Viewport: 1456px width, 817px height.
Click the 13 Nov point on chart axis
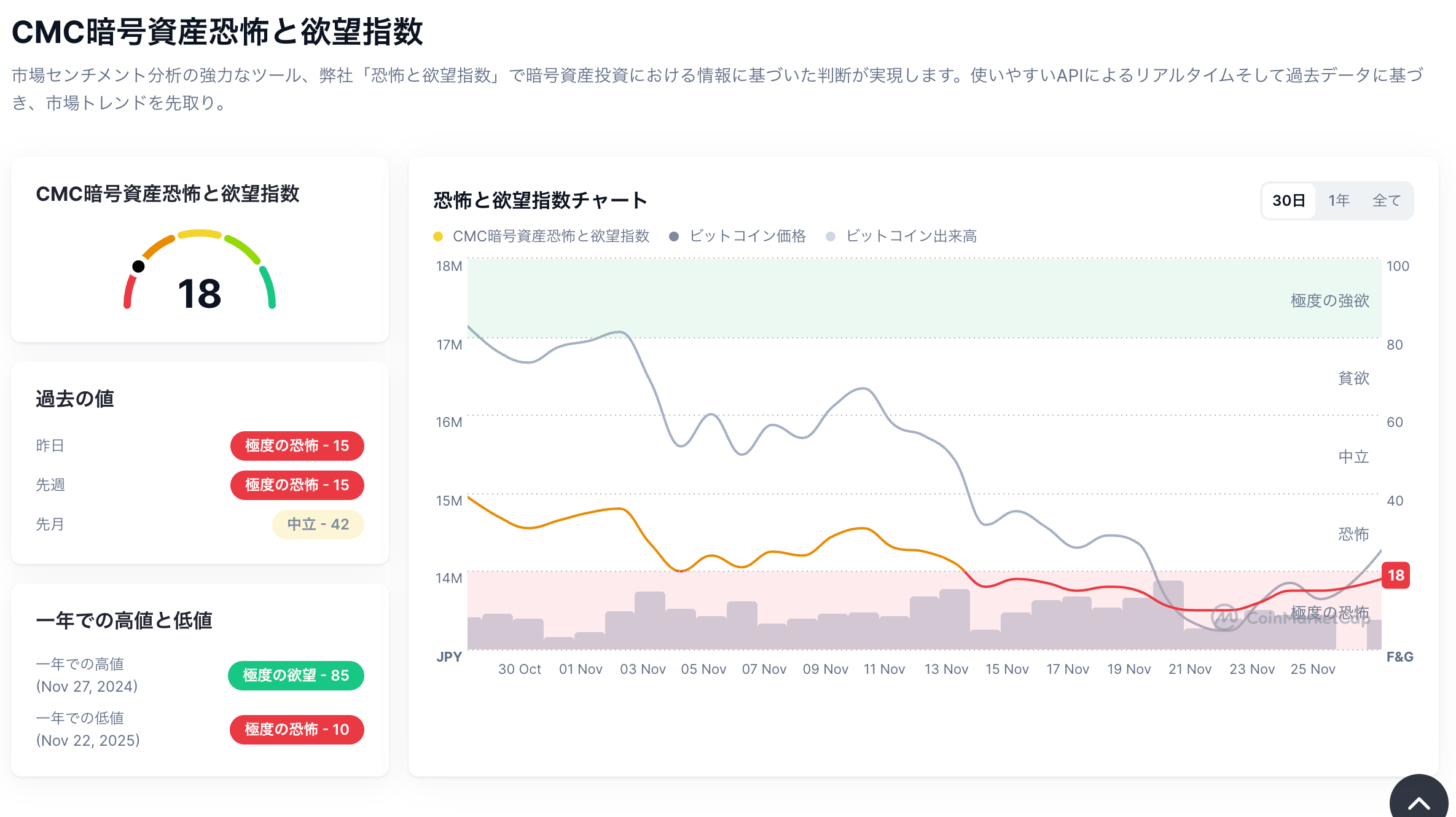click(x=946, y=669)
